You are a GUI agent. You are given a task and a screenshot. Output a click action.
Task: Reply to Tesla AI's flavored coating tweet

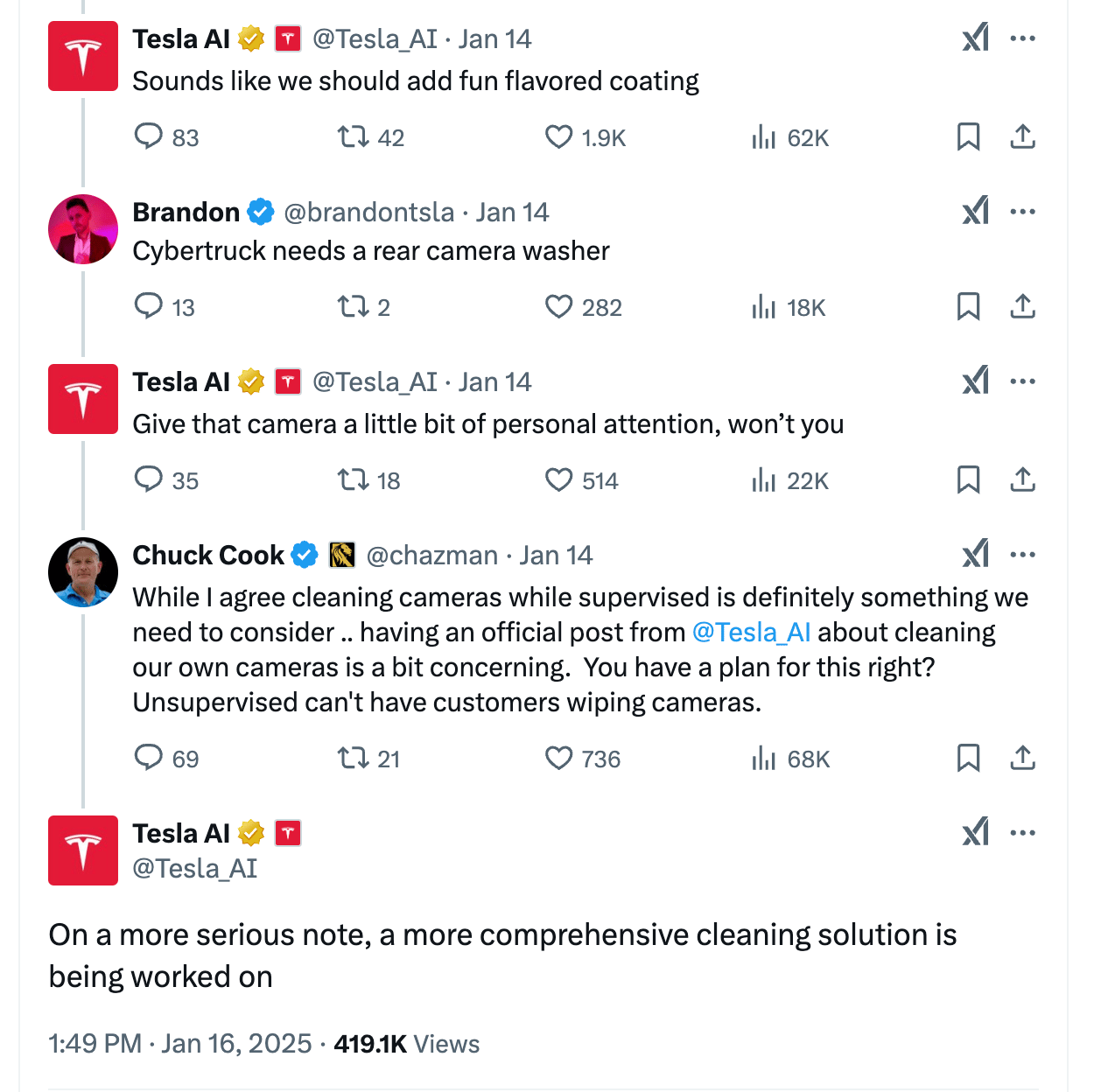pos(148,137)
